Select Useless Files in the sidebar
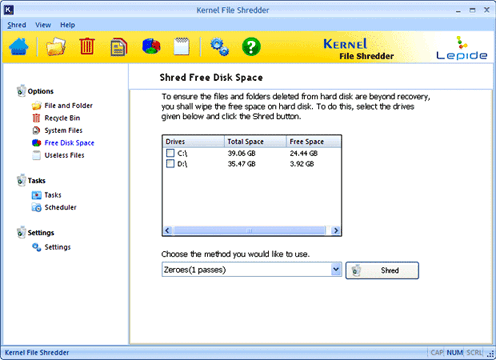This screenshot has width=496, height=360. click(64, 155)
